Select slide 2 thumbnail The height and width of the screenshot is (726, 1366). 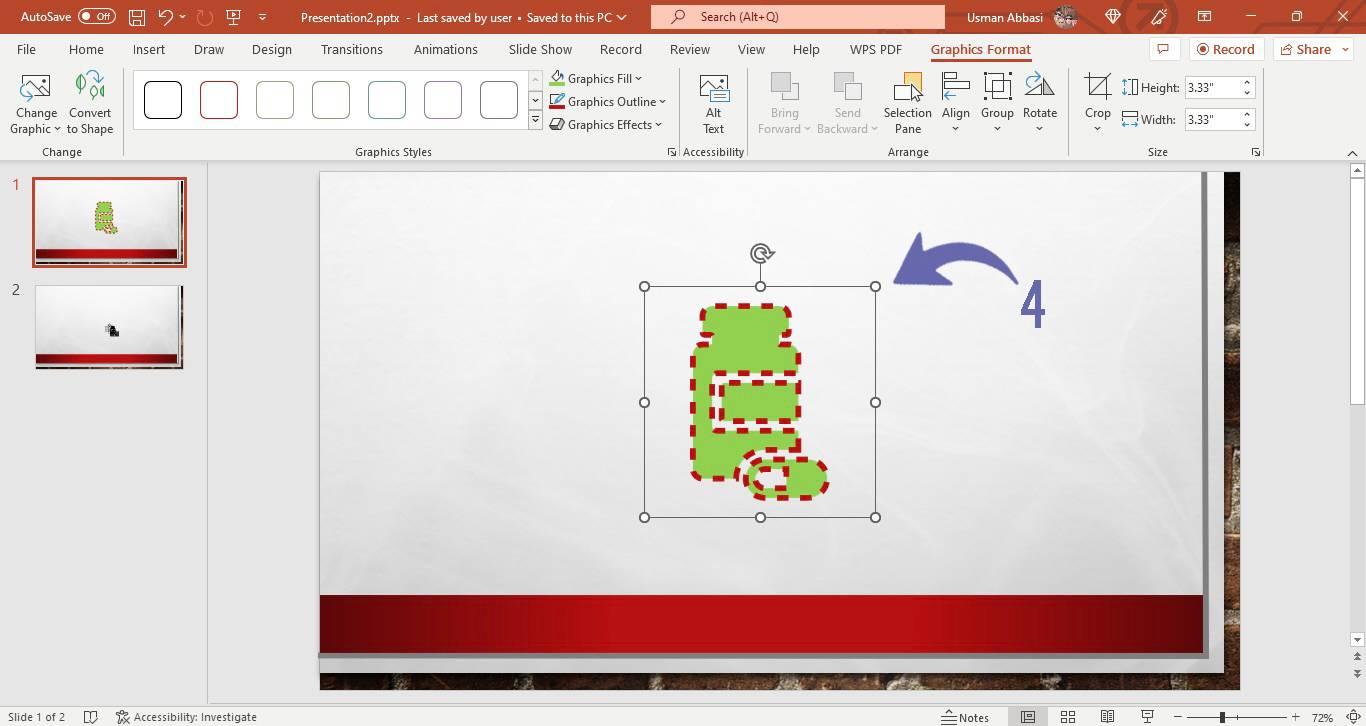tap(109, 327)
